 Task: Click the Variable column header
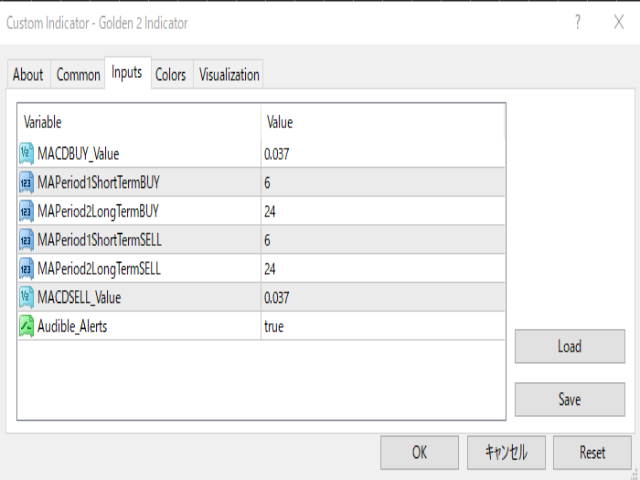[x=139, y=122]
